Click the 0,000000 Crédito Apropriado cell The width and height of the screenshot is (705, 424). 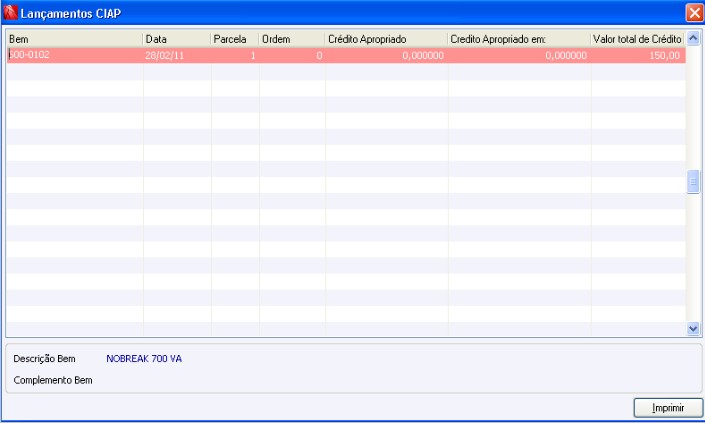tap(386, 55)
